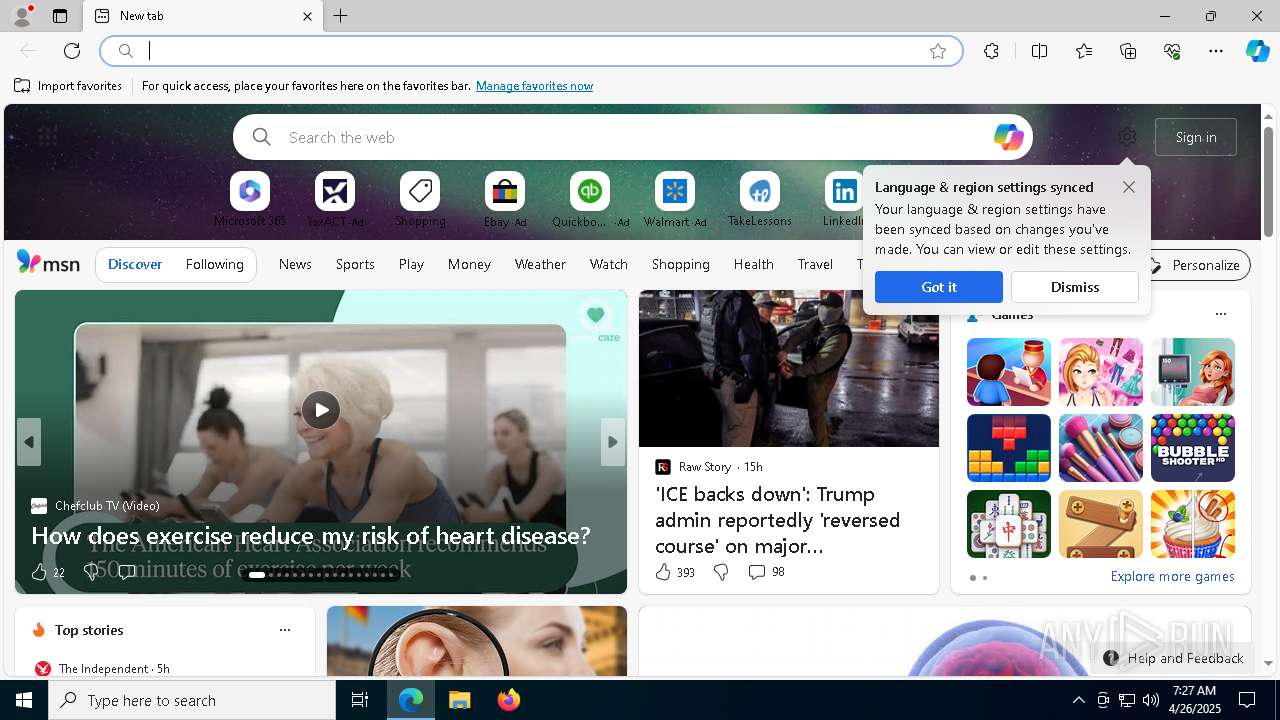Open the Mahjong game thumbnail
This screenshot has height=720, width=1280.
[1009, 524]
